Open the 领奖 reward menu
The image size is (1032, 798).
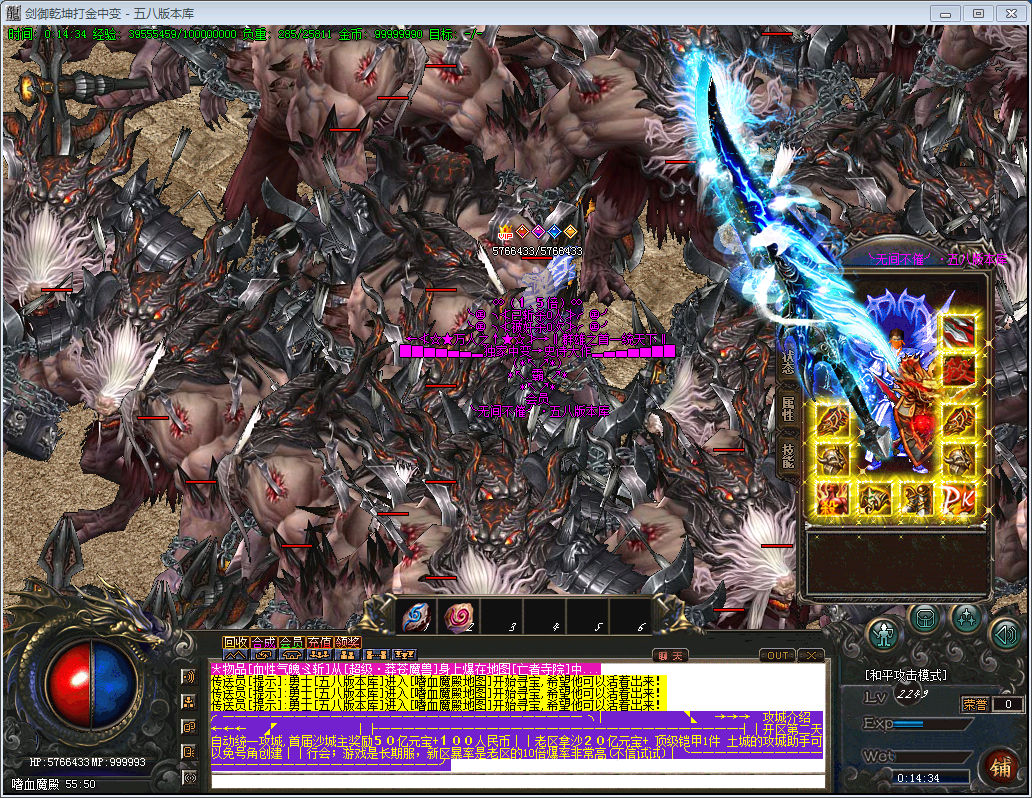pos(348,643)
